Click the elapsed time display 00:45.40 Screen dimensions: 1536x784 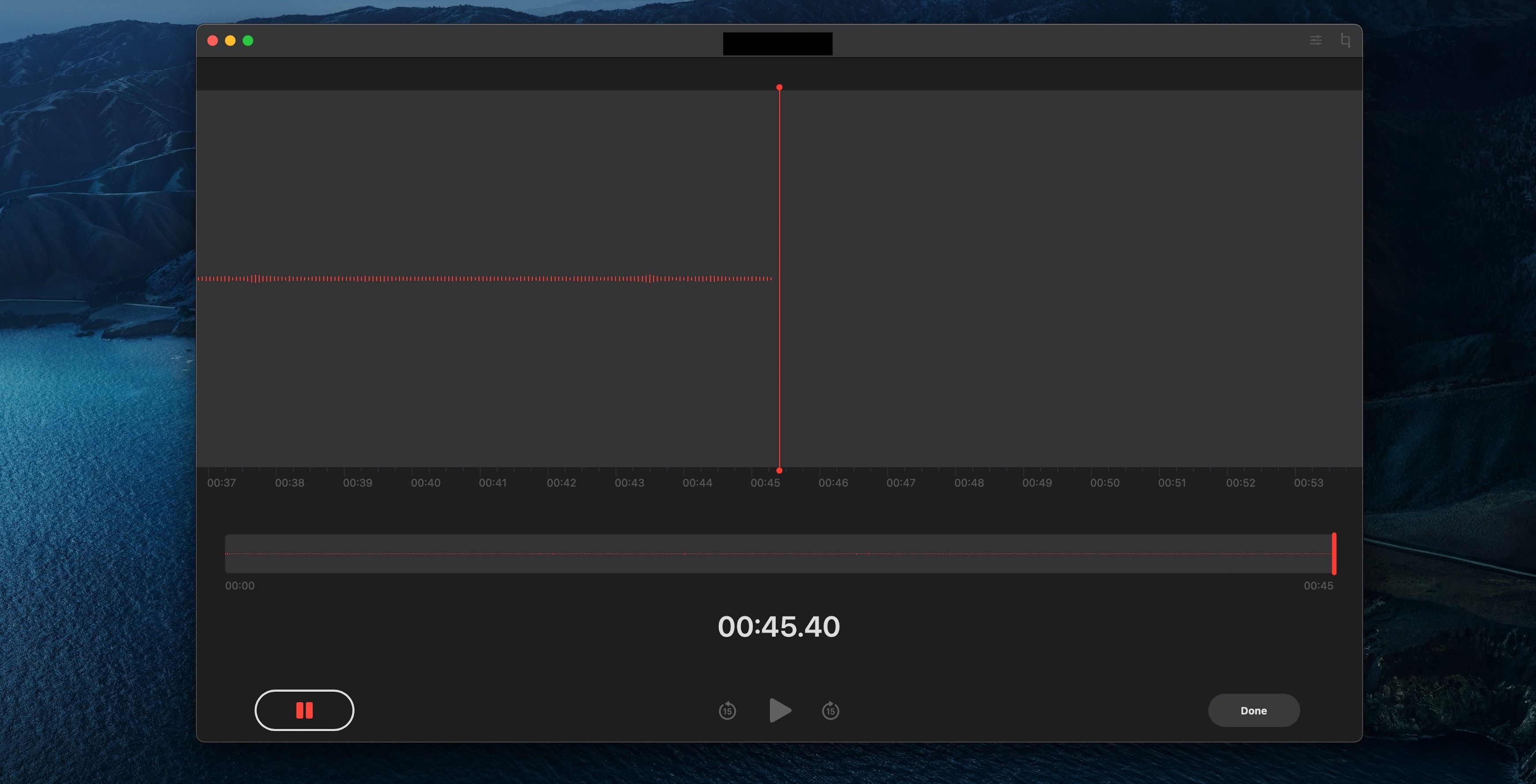click(x=779, y=627)
